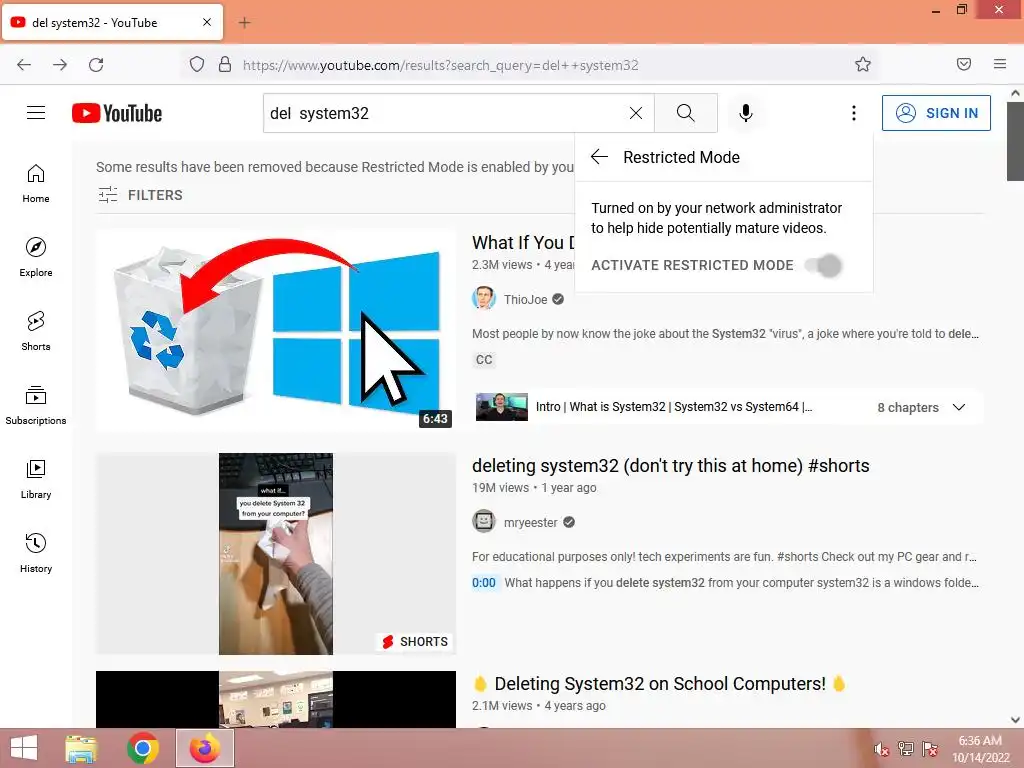Open deleting system32 #shorts video title
Image resolution: width=1024 pixels, height=768 pixels.
pos(671,466)
